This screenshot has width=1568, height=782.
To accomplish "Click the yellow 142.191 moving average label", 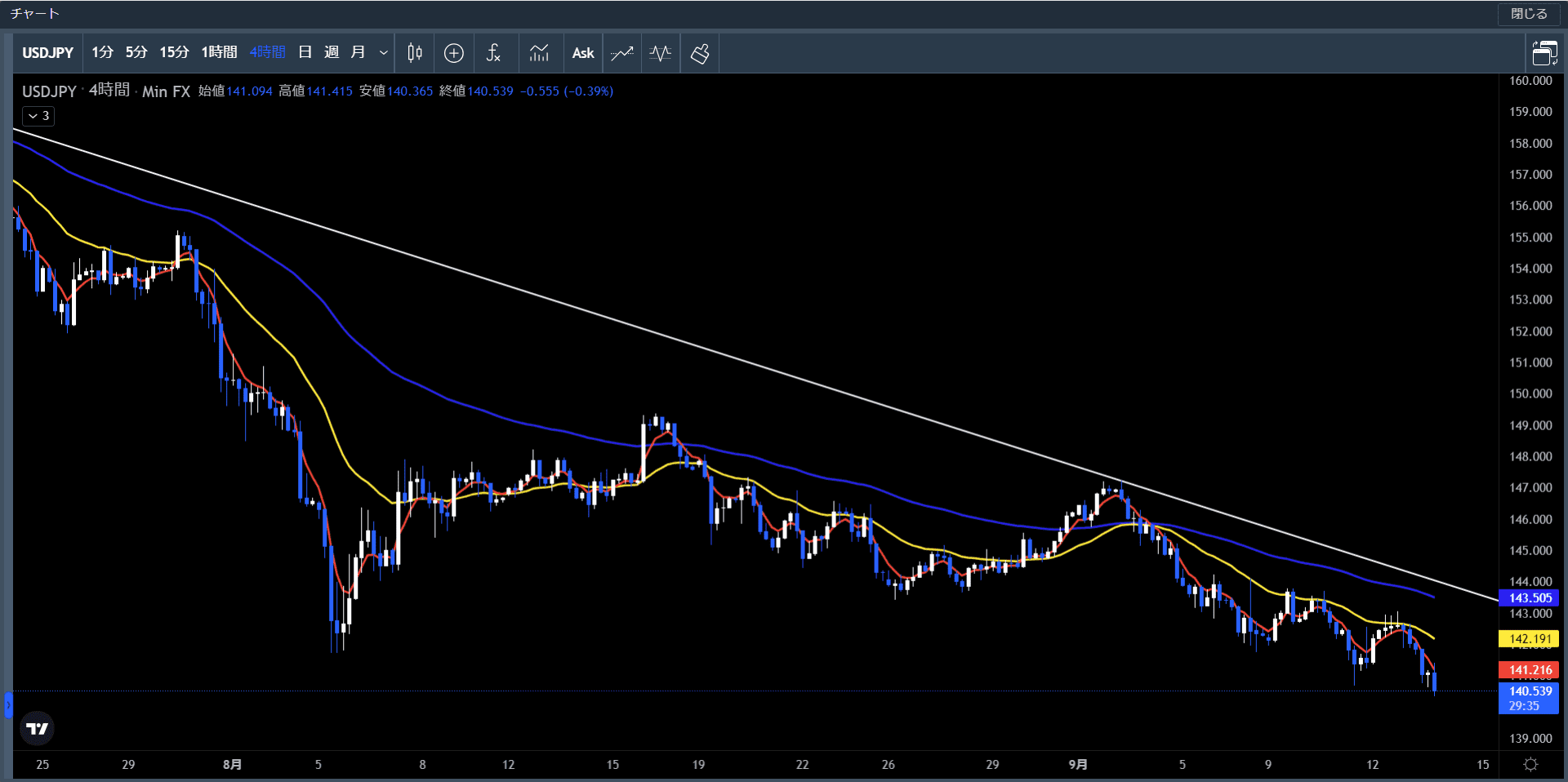I will click(1529, 639).
